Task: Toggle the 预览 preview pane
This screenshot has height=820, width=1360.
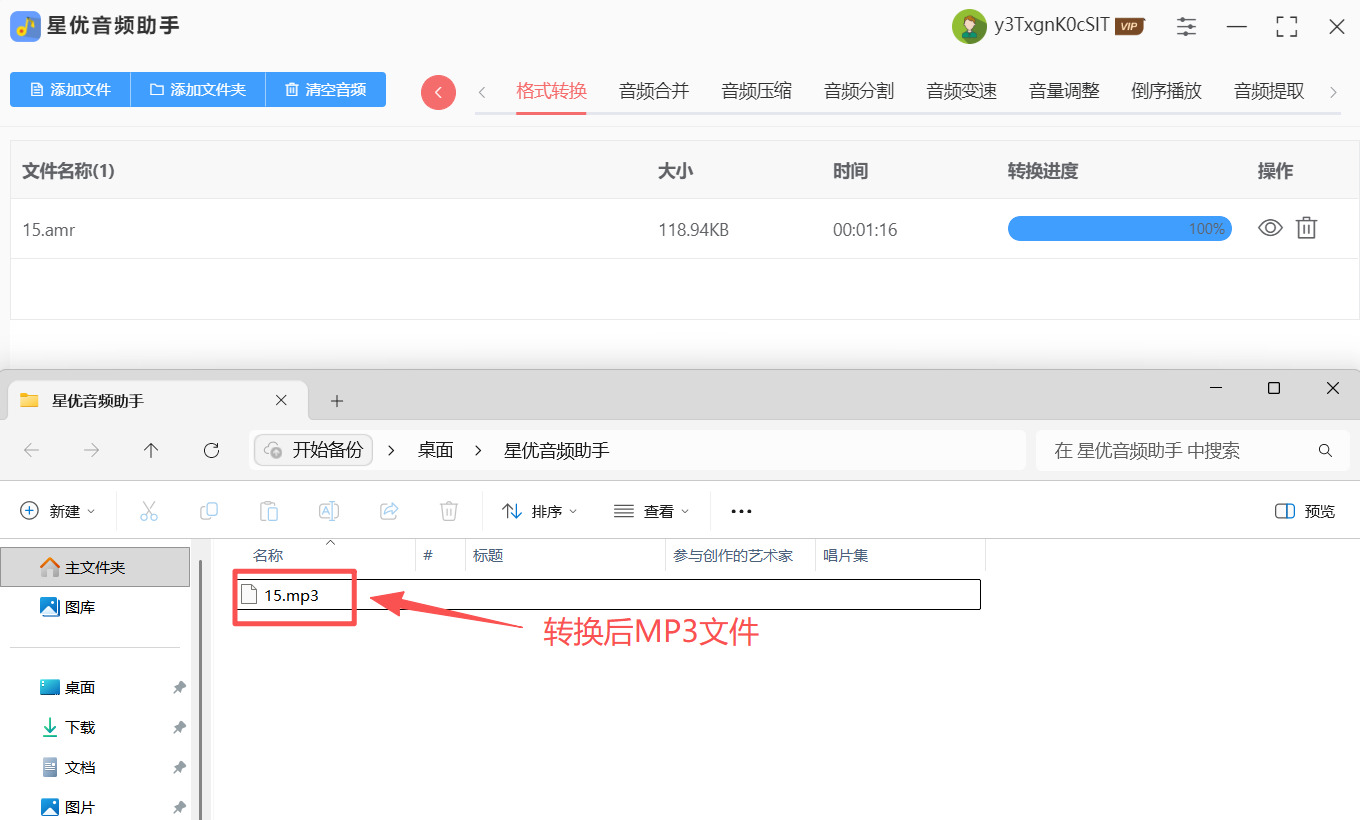Action: click(x=1305, y=511)
